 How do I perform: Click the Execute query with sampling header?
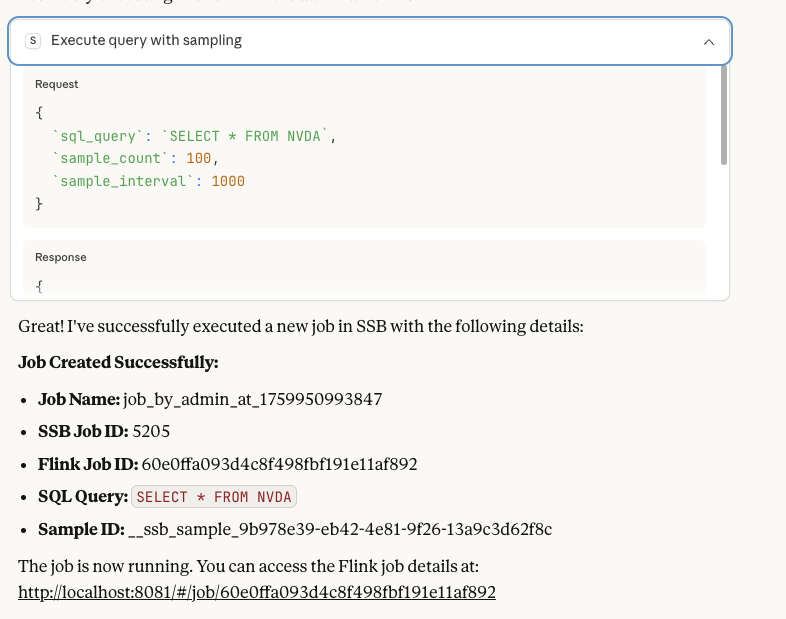coord(370,41)
